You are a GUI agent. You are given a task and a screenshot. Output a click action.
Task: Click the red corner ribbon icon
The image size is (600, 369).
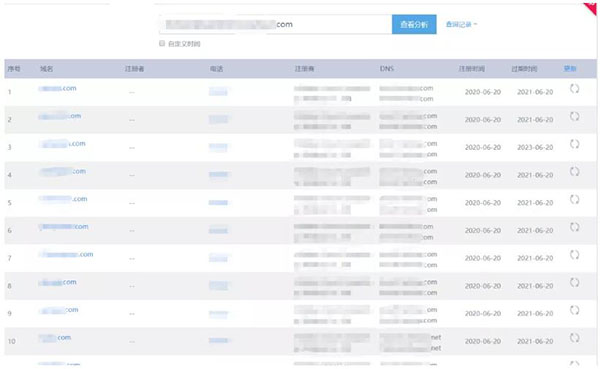(x=591, y=8)
